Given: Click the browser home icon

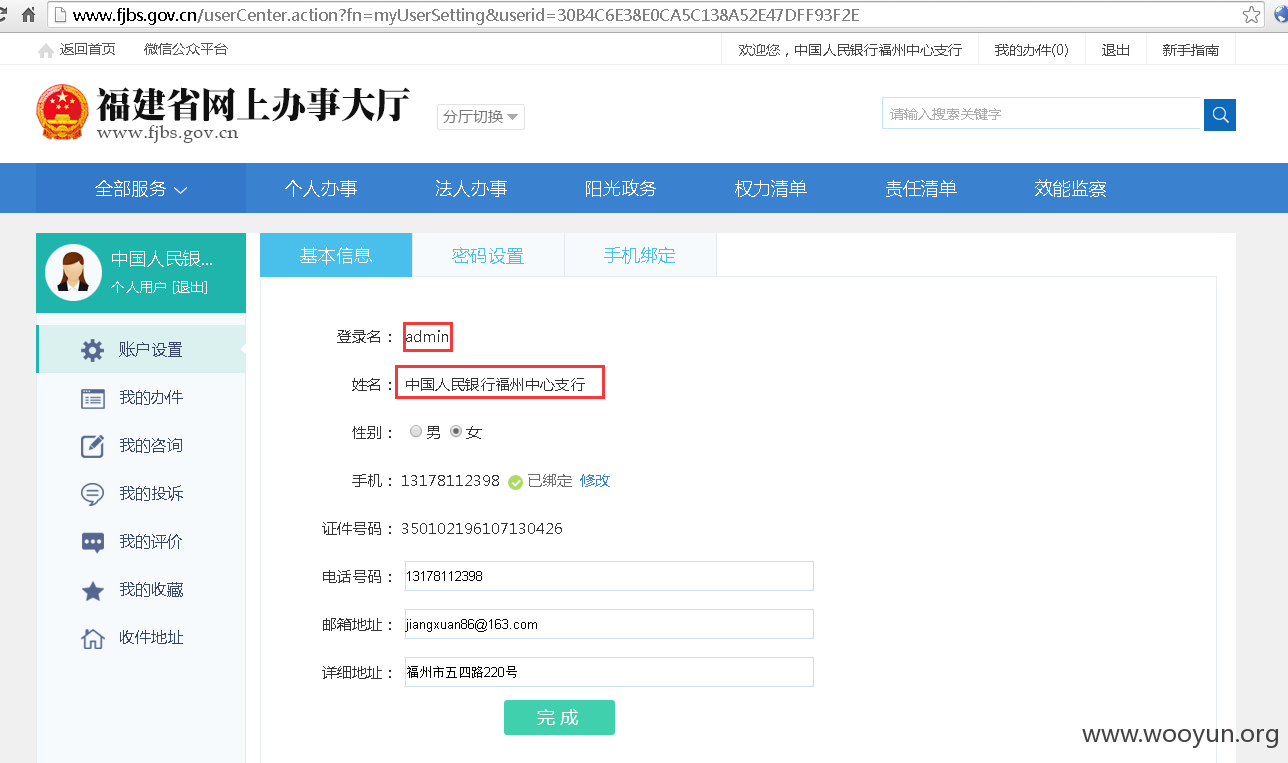Looking at the screenshot, I should (29, 15).
